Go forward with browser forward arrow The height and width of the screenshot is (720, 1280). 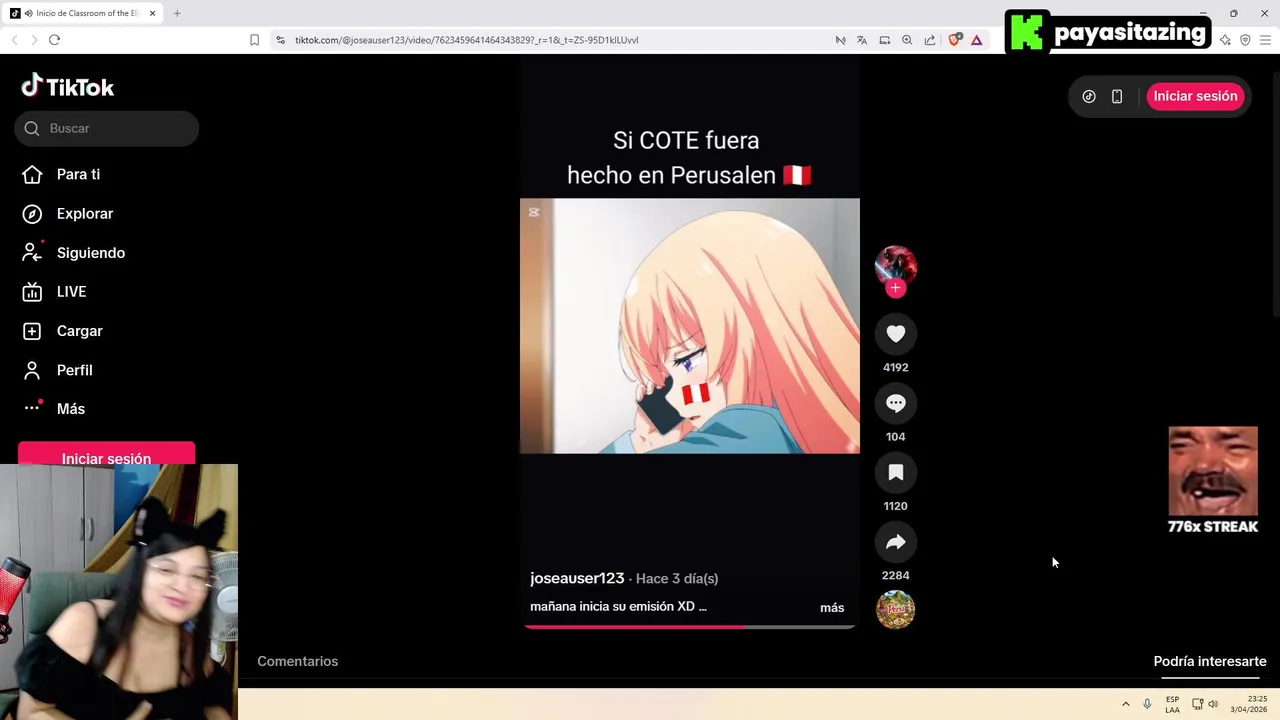(x=34, y=40)
